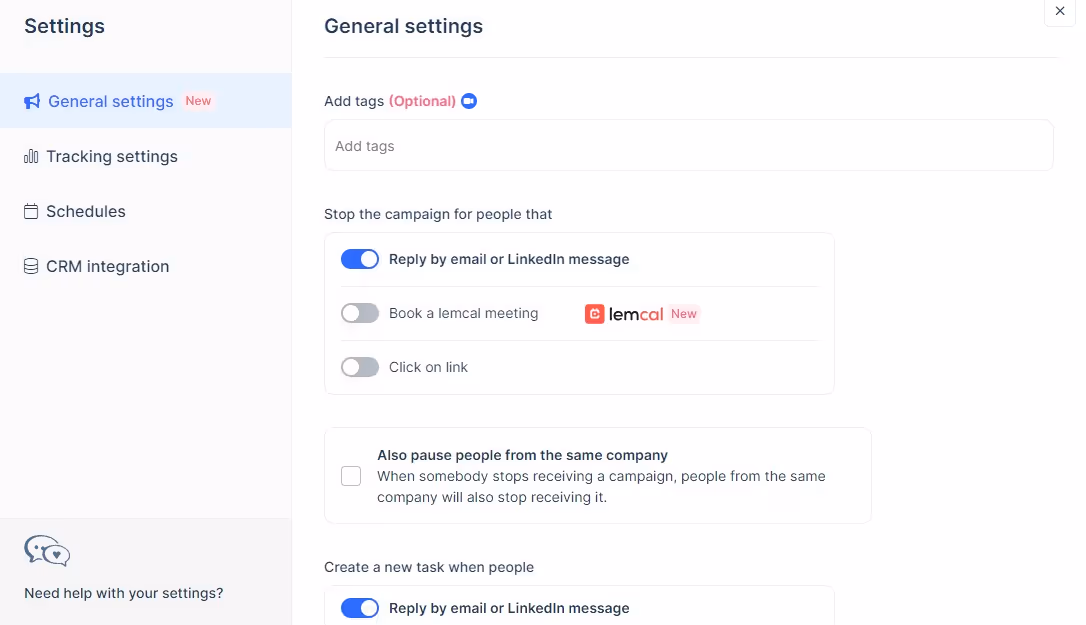Open the chat help icon at bottom left
The width and height of the screenshot is (1086, 625).
point(46,551)
